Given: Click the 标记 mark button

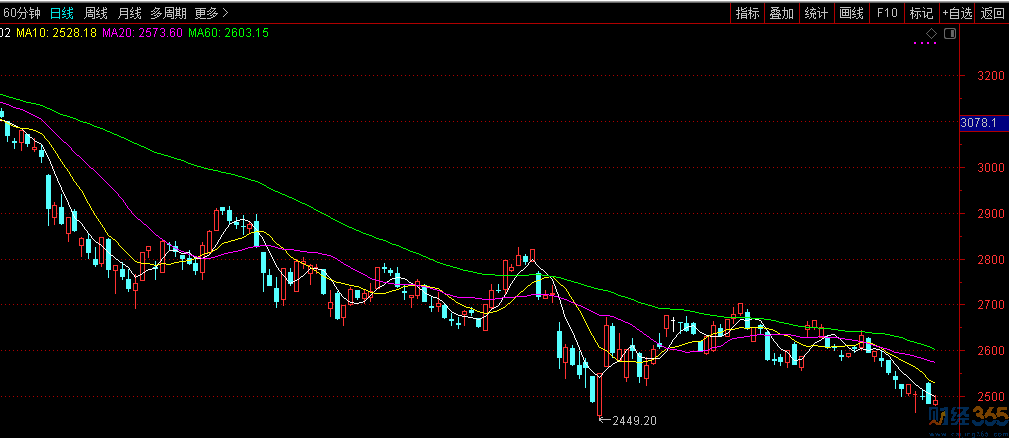Looking at the screenshot, I should tap(921, 13).
